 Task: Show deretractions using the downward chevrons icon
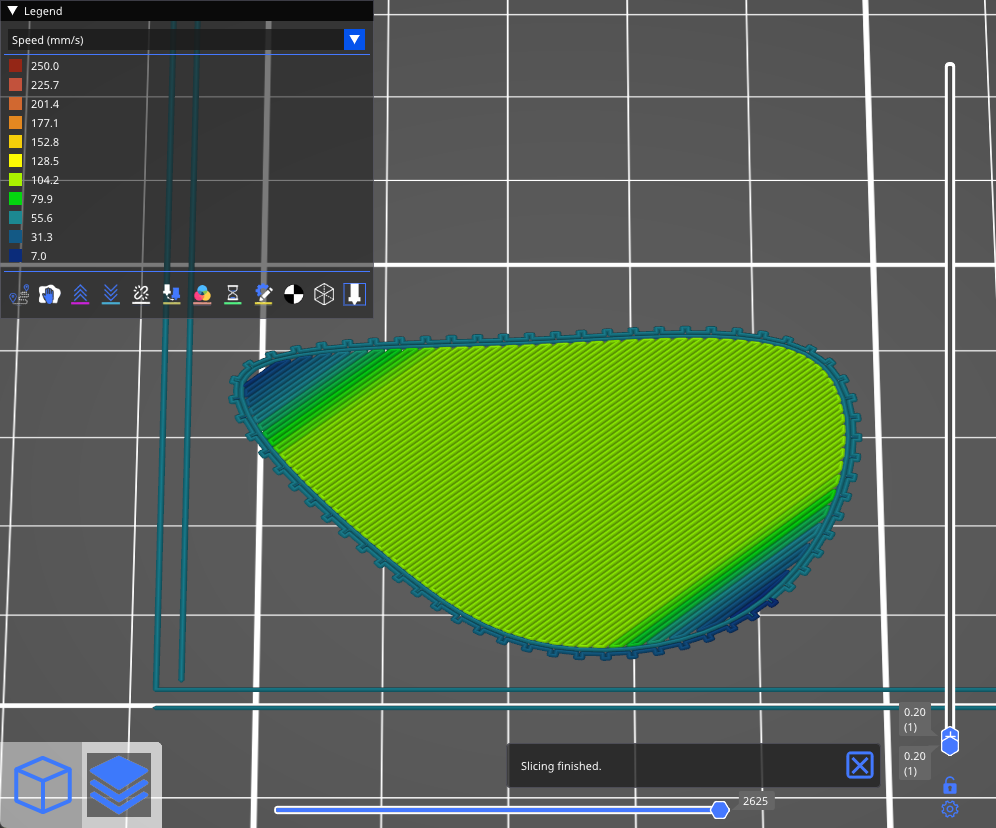point(111,294)
